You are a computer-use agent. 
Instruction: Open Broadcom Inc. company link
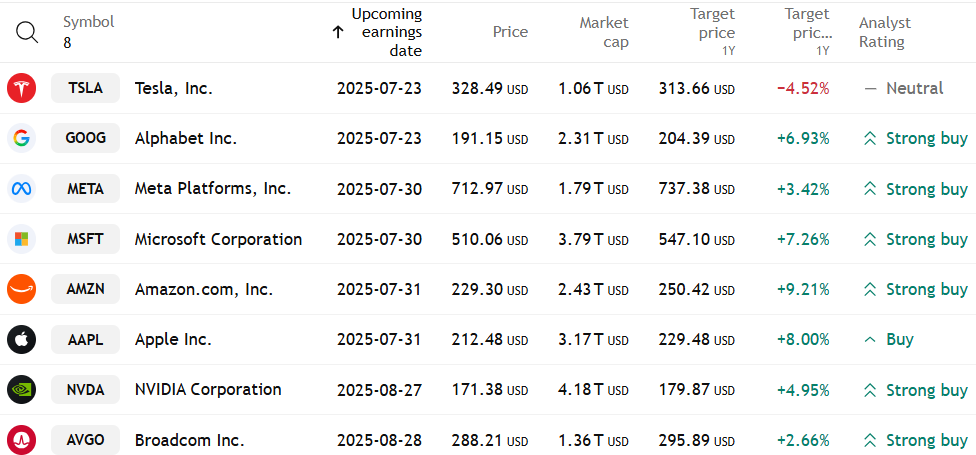point(189,441)
